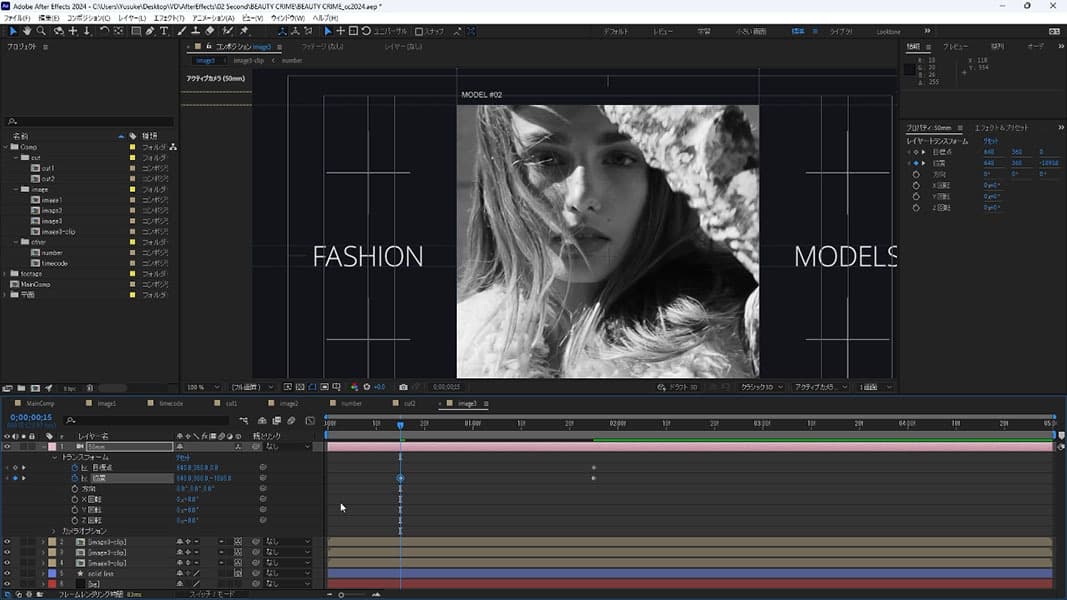Select the Hand tool in toolbar
The image size is (1067, 600).
(x=27, y=31)
